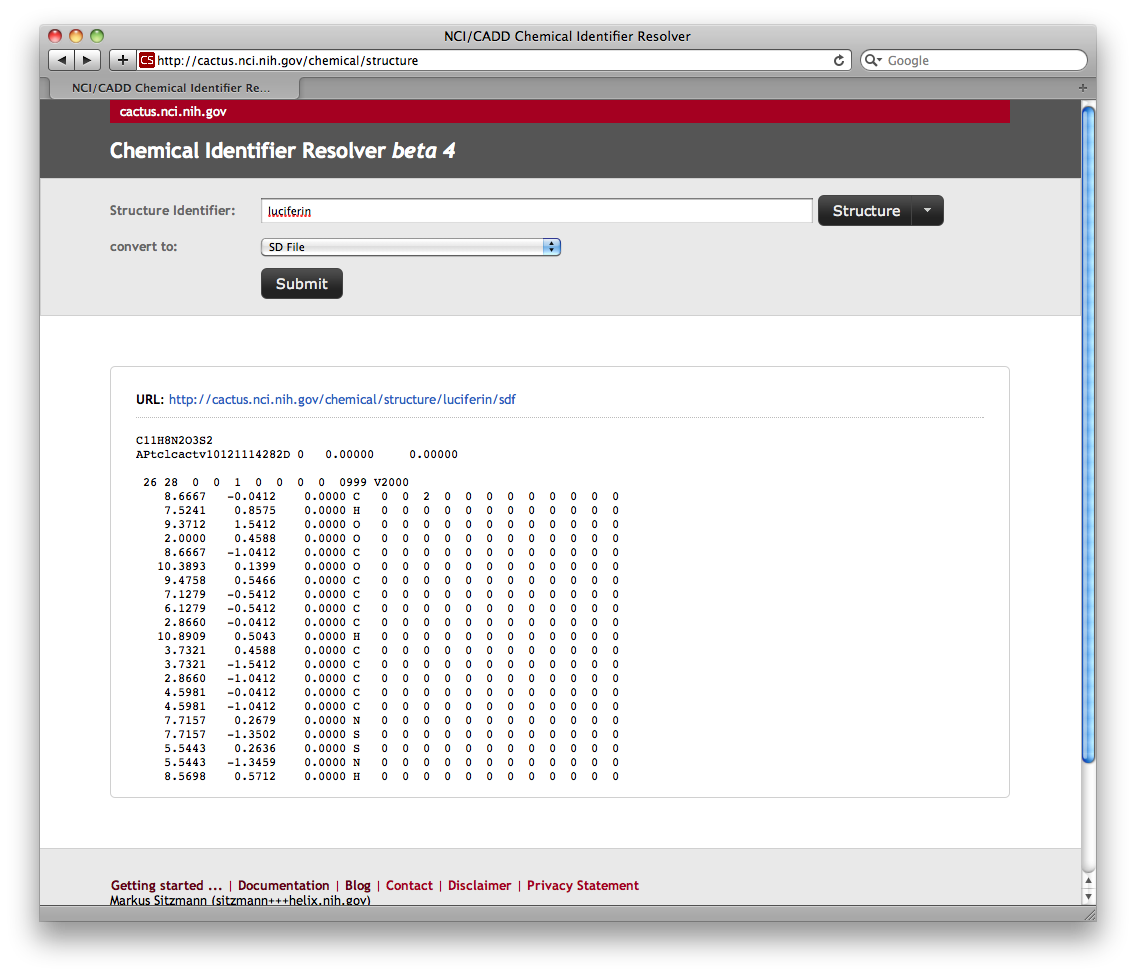The width and height of the screenshot is (1136, 976).
Task: Click the vertical scrollbar thumb
Action: [x=1088, y=435]
